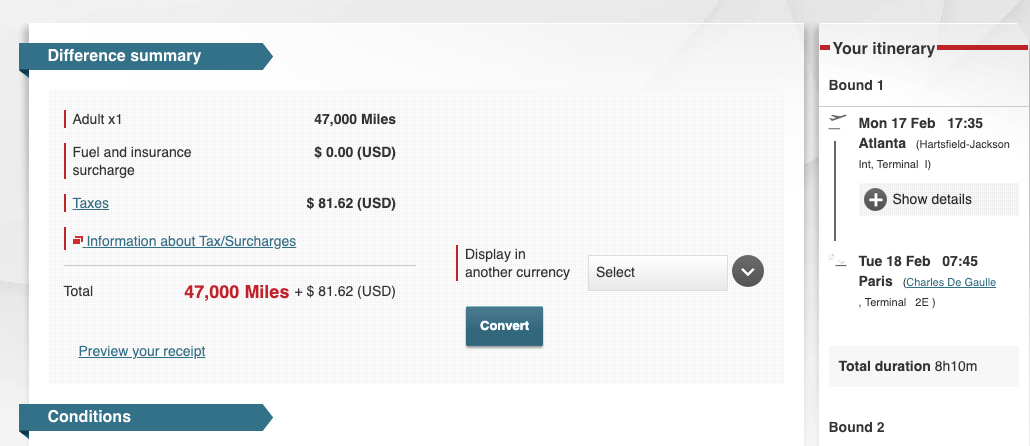The width and height of the screenshot is (1030, 446).
Task: Click the red 47,000 Miles total
Action: click(x=236, y=292)
